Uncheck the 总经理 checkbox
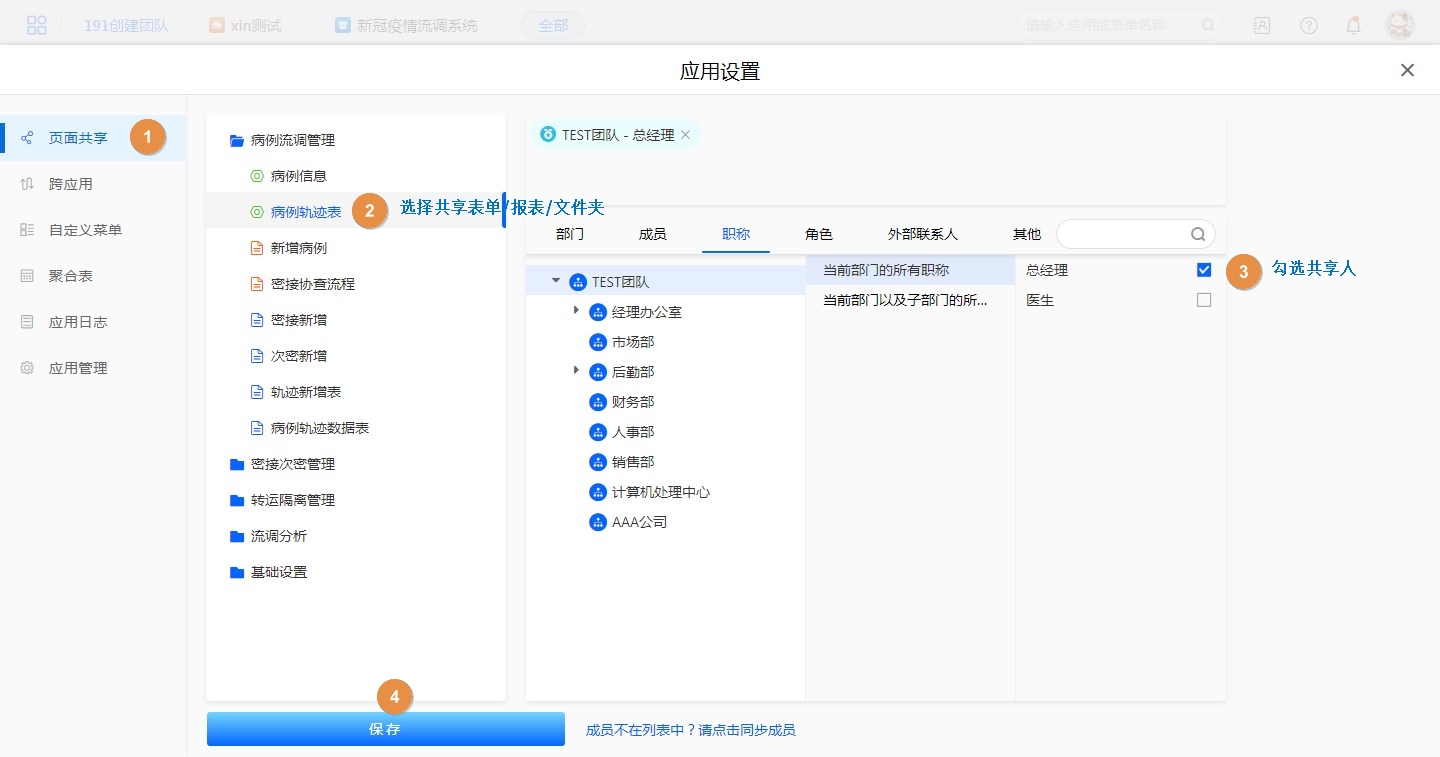 point(1204,270)
